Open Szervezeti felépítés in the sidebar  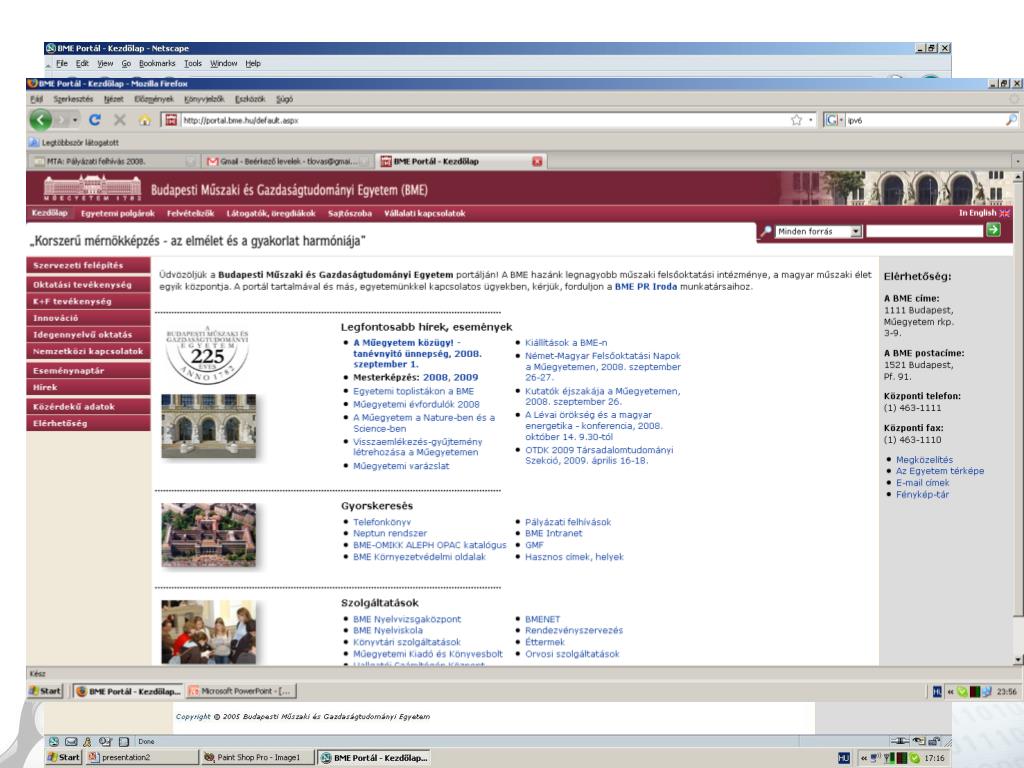pos(88,265)
